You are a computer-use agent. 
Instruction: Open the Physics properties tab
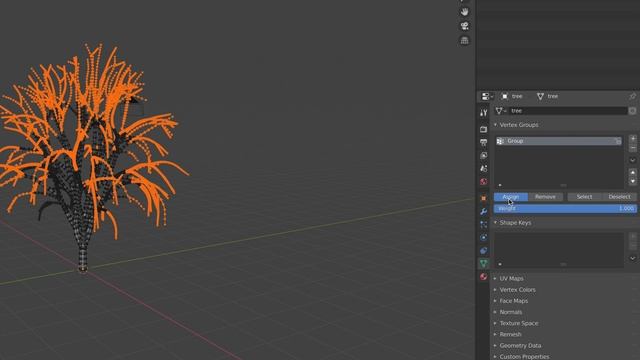click(483, 238)
